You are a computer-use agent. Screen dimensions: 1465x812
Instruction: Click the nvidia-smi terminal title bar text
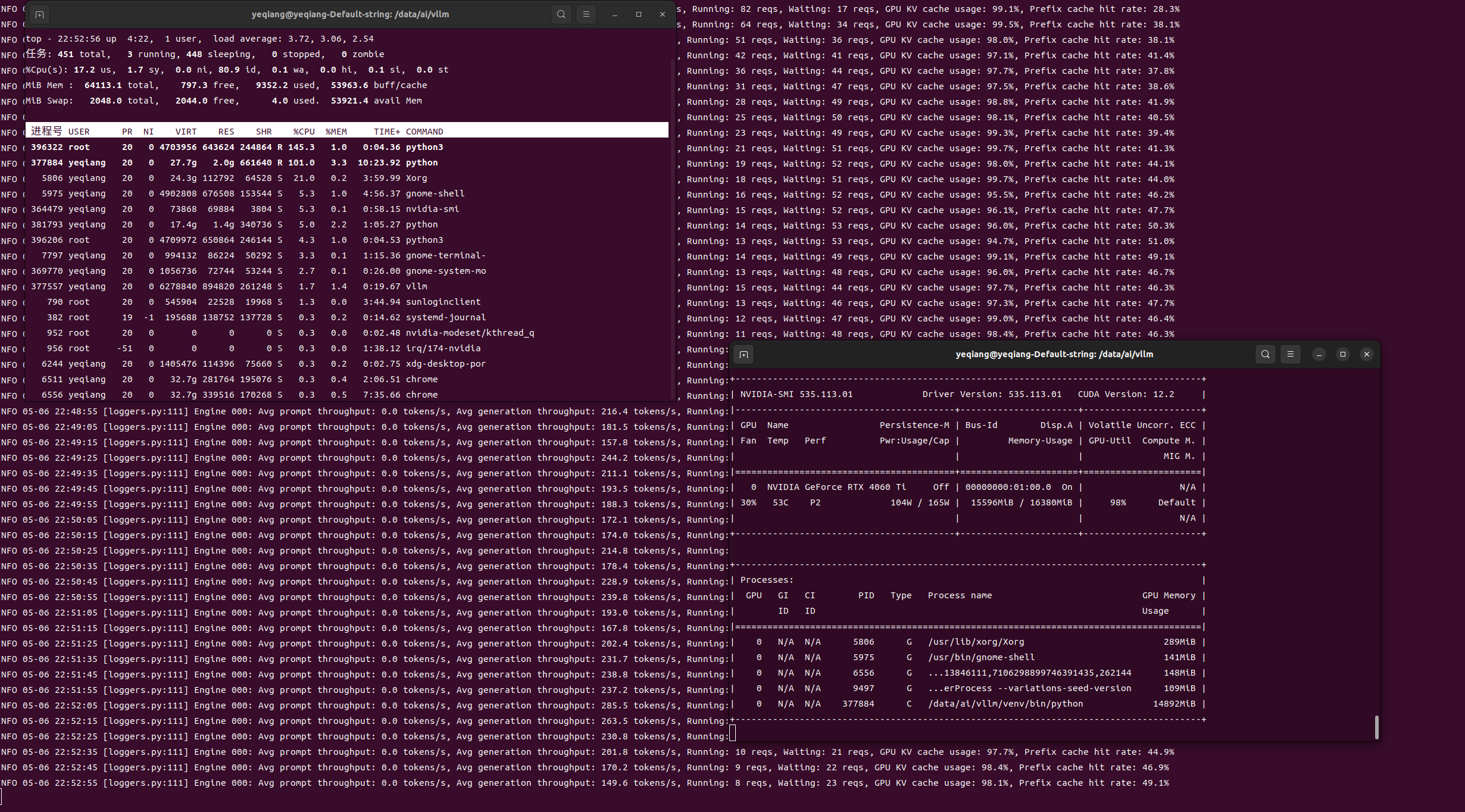[x=1054, y=354]
